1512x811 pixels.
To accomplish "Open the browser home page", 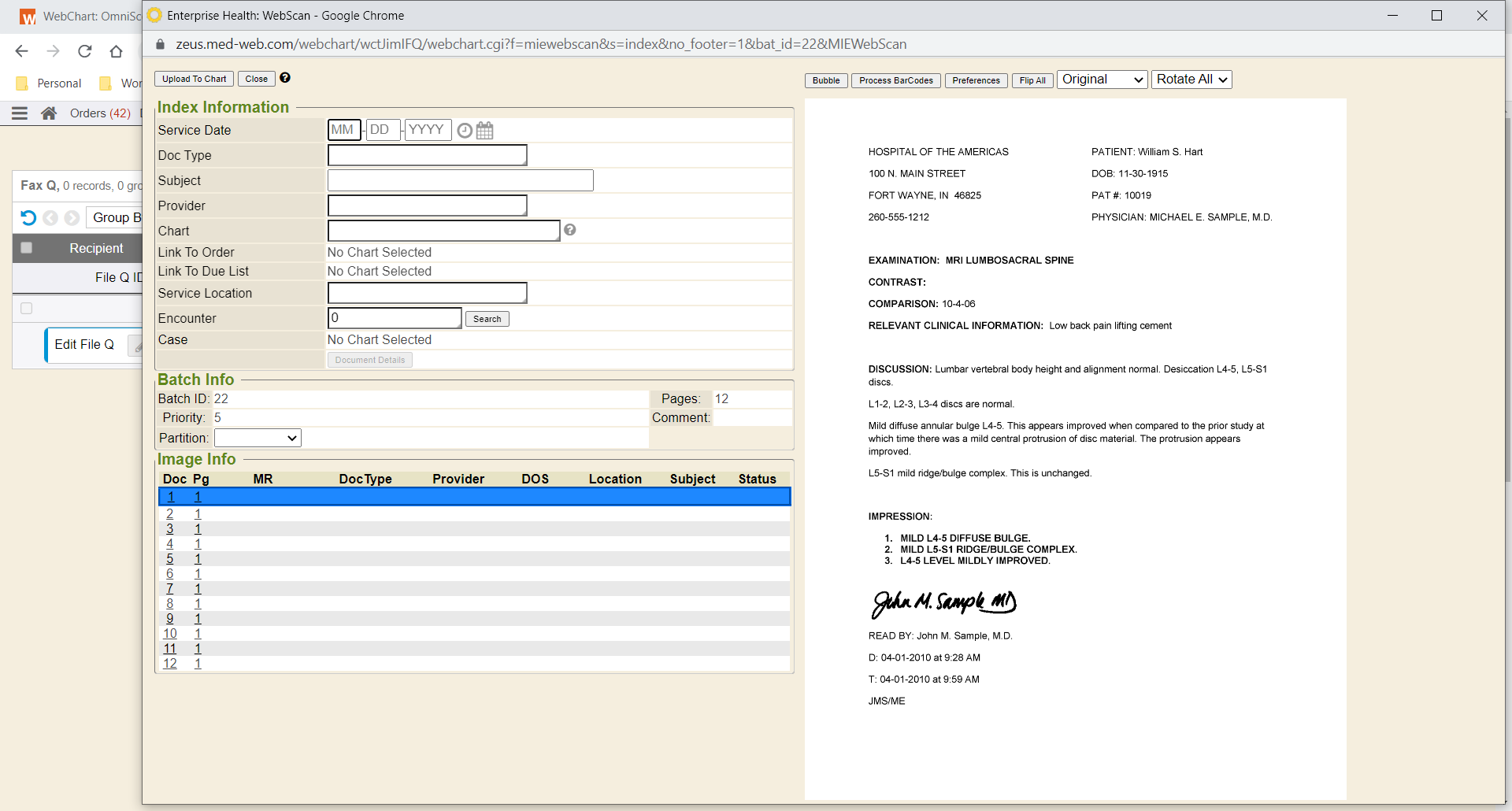I will pyautogui.click(x=116, y=51).
